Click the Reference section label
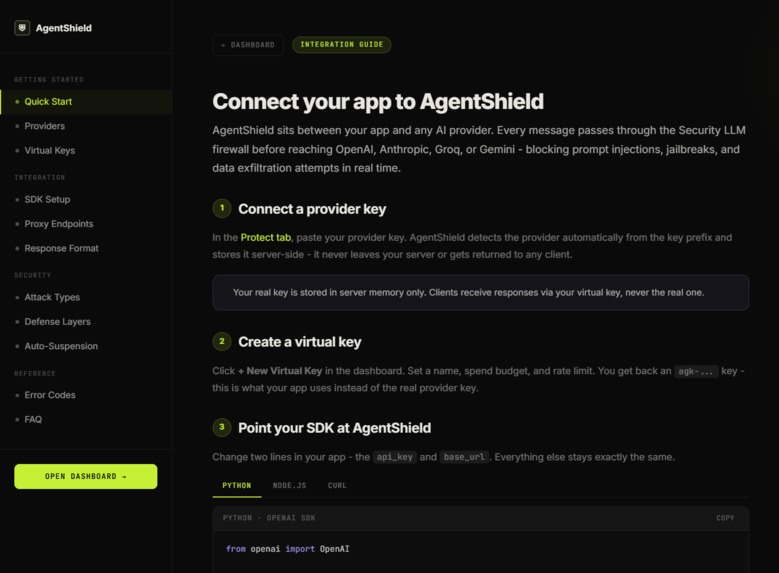The image size is (779, 573). pyautogui.click(x=35, y=374)
